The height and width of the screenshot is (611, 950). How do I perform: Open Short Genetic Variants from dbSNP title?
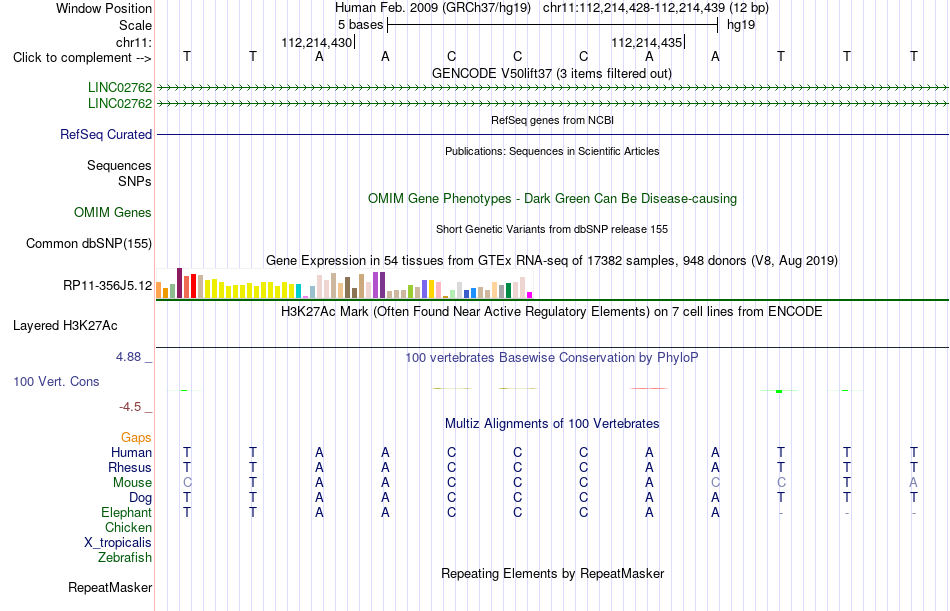click(552, 229)
